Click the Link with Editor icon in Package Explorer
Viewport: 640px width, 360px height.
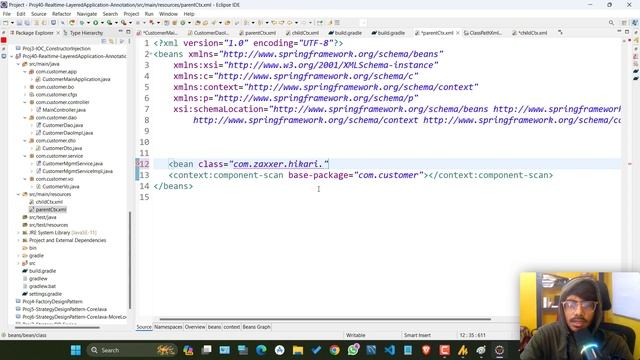click(111, 41)
